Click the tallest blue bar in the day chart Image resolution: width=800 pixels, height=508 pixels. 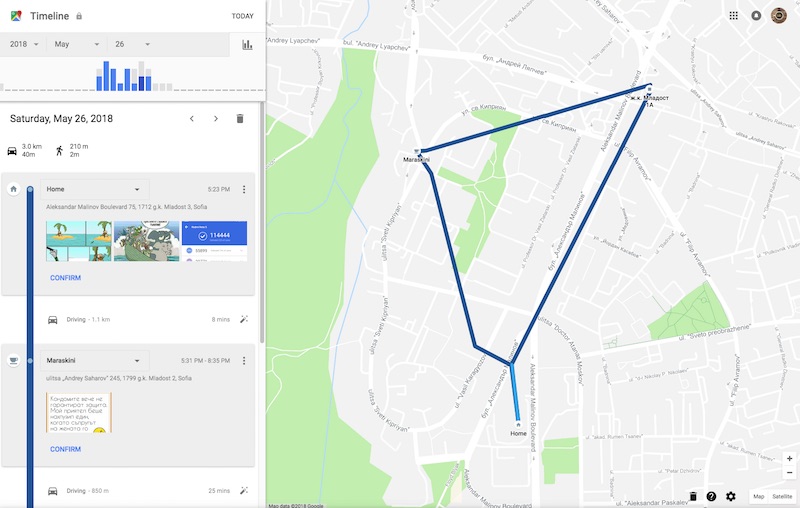[106, 76]
